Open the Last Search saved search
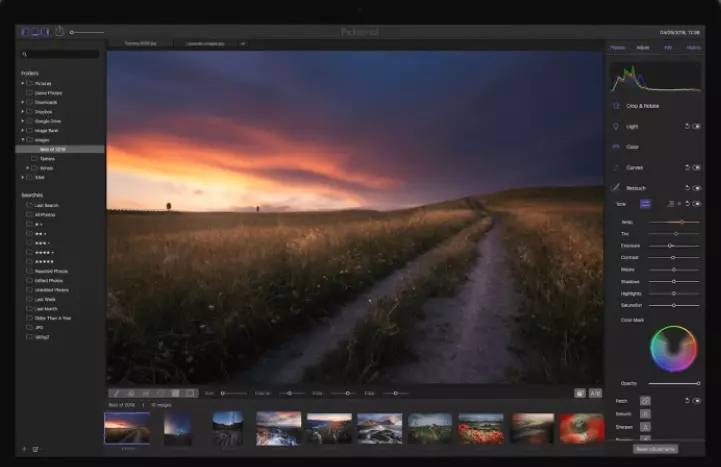The image size is (721, 467). [46, 205]
